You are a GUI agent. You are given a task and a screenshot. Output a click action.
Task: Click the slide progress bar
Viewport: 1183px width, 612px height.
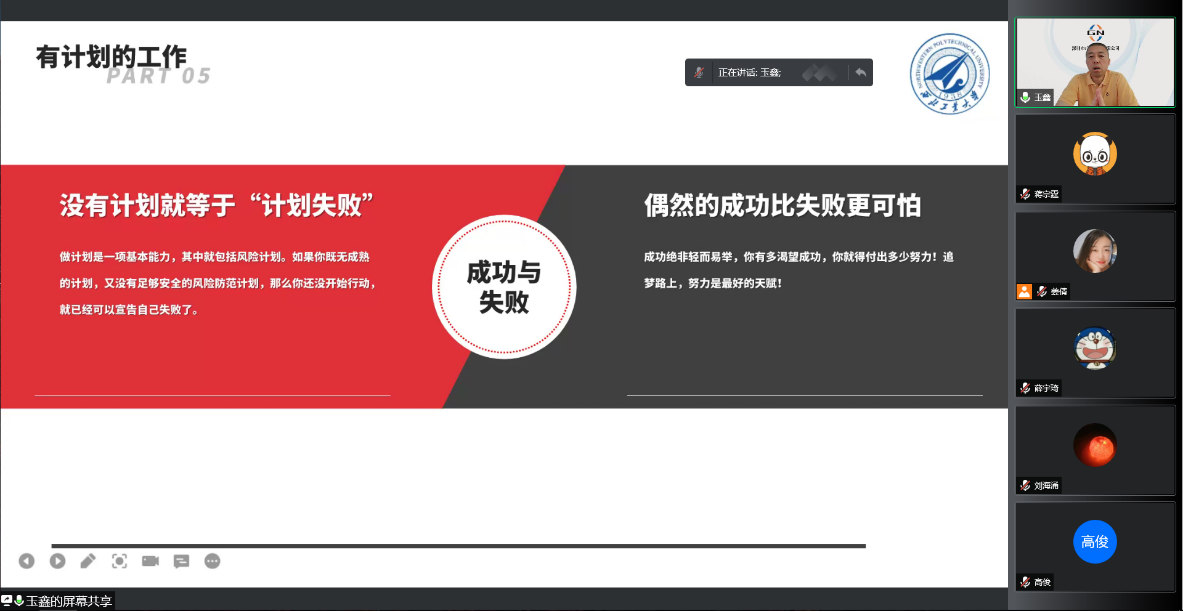pyautogui.click(x=458, y=546)
